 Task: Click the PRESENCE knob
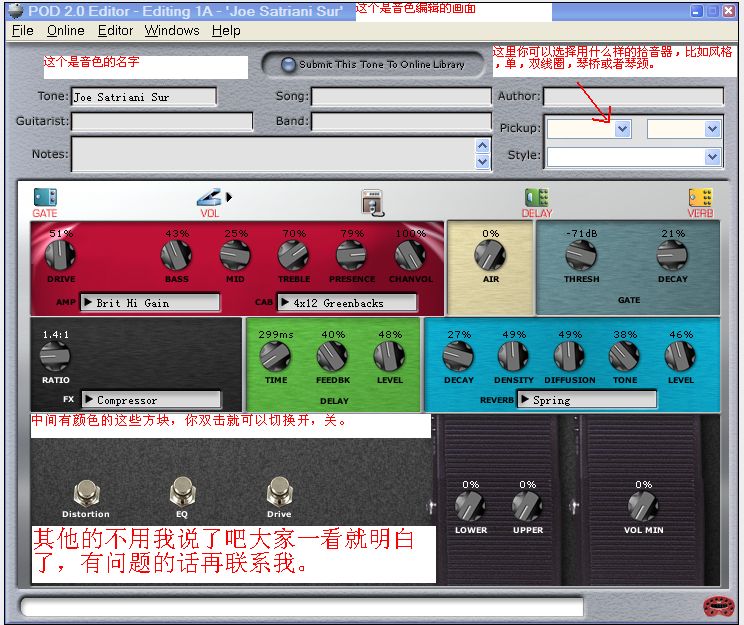[x=352, y=255]
